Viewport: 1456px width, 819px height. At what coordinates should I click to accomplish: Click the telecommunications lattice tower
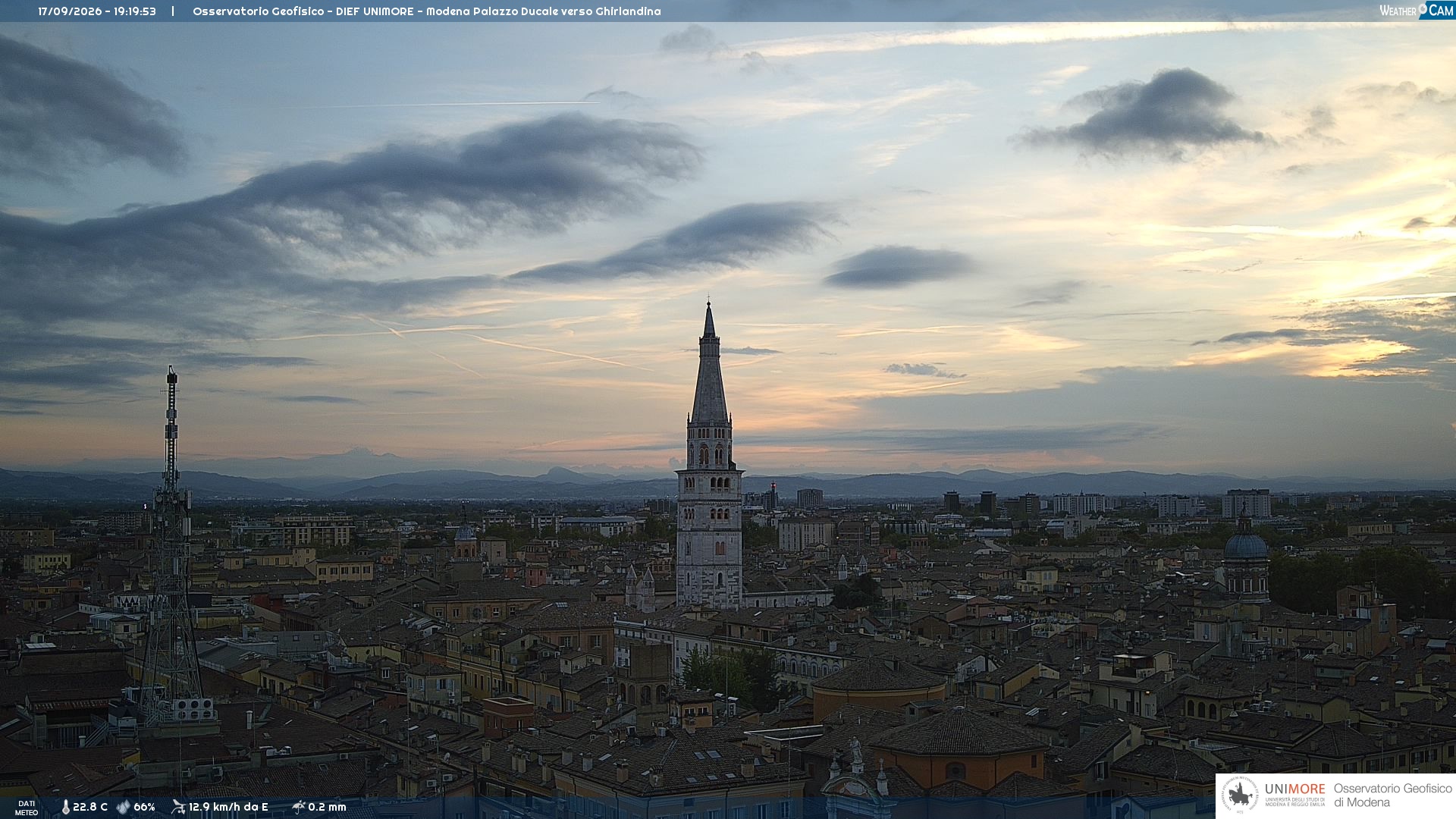click(171, 546)
